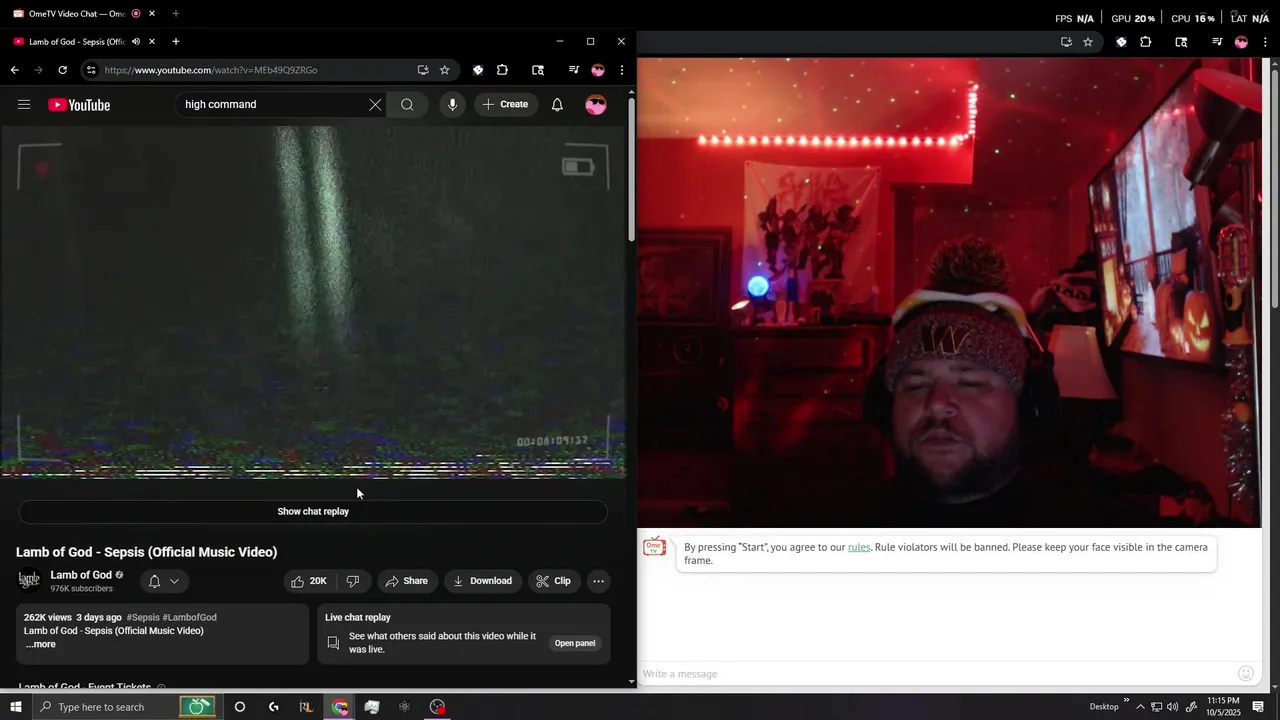Open the #LambofGod hashtag link
The image size is (1280, 720).
coord(190,618)
